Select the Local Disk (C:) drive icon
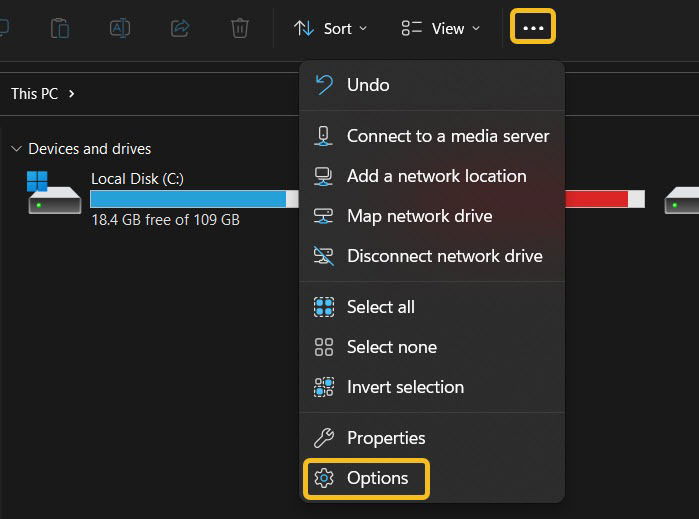This screenshot has height=519, width=699. 54,193
